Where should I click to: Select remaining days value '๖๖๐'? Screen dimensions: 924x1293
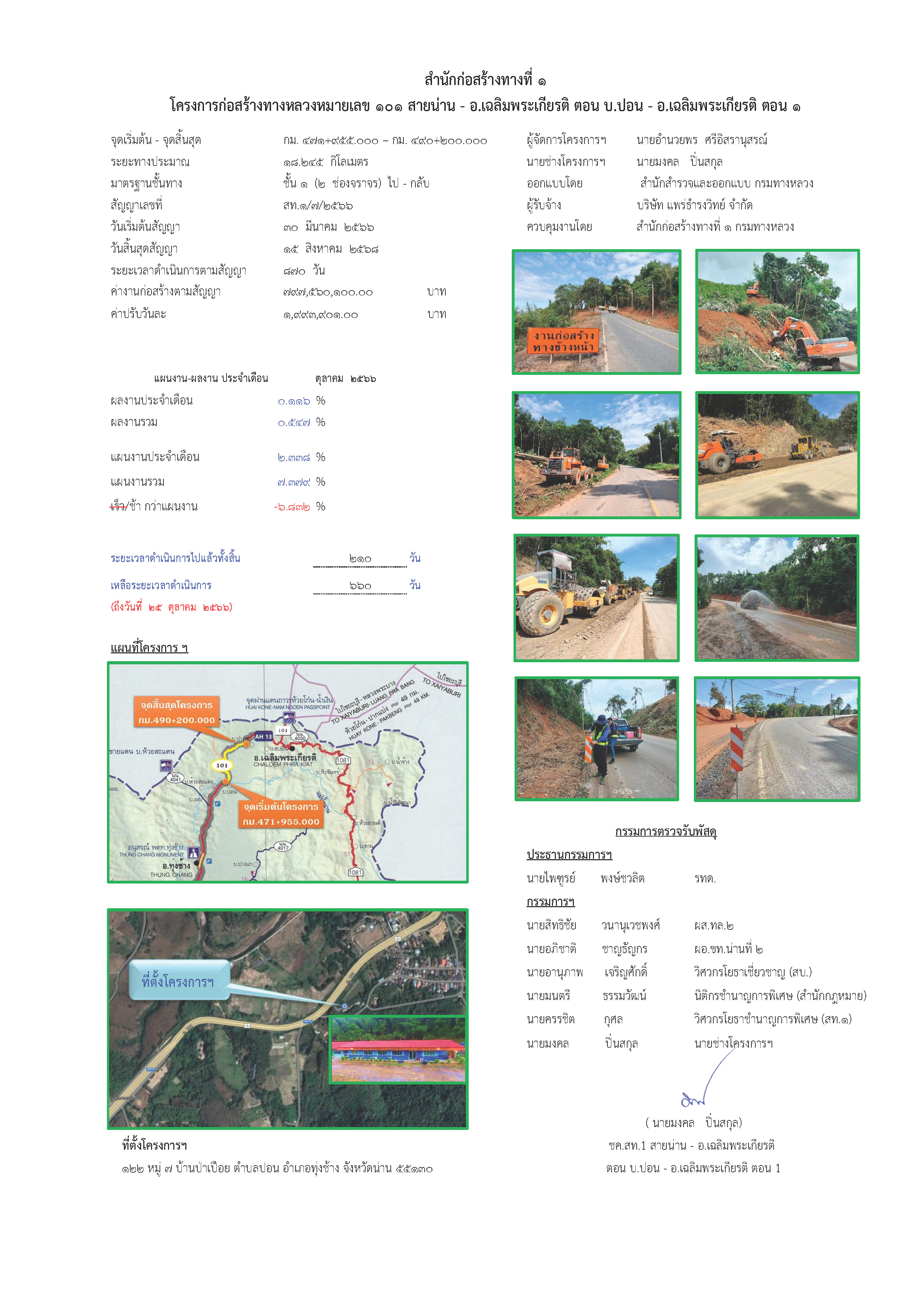pos(360,586)
